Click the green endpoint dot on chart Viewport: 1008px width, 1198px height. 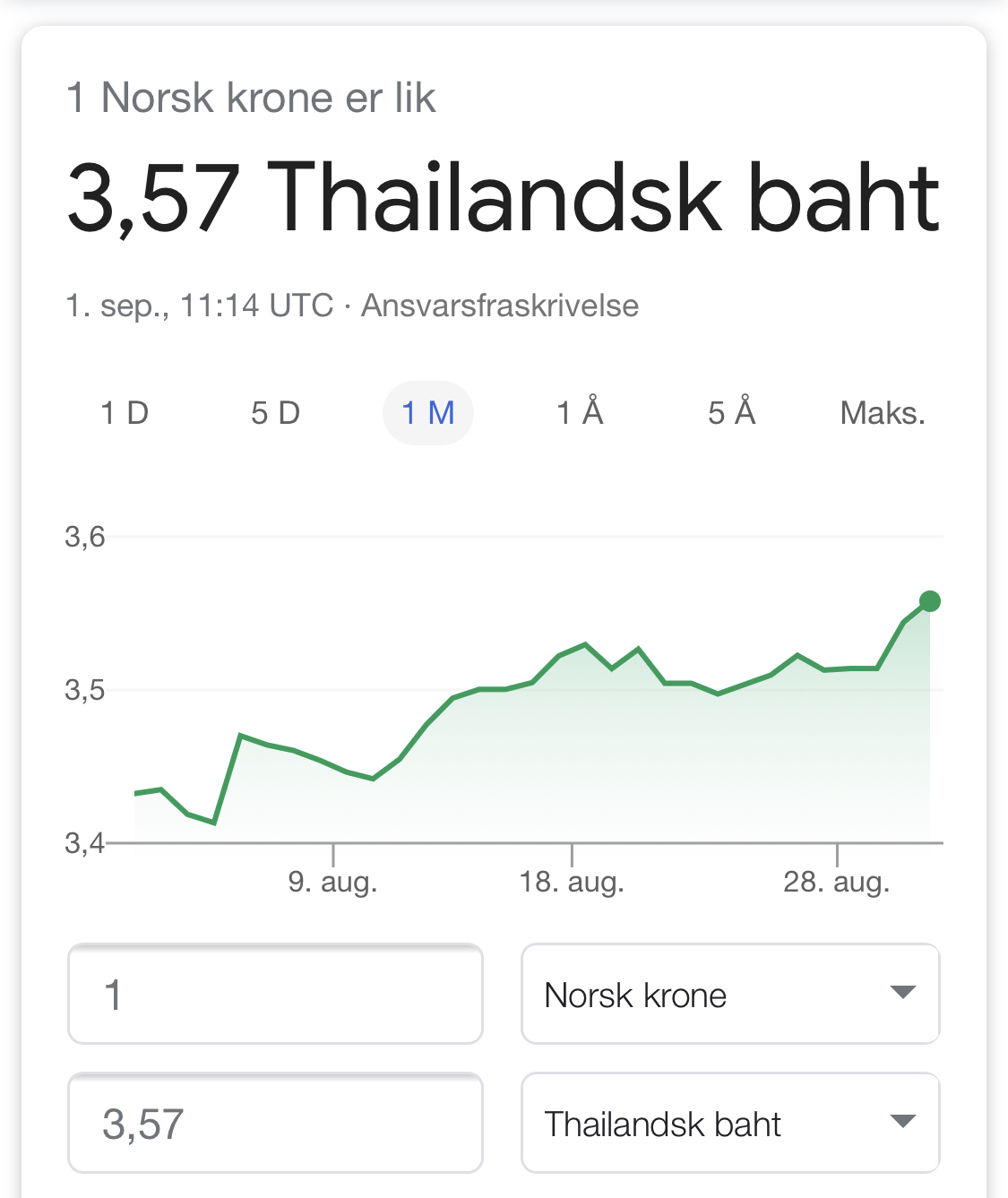[x=930, y=601]
